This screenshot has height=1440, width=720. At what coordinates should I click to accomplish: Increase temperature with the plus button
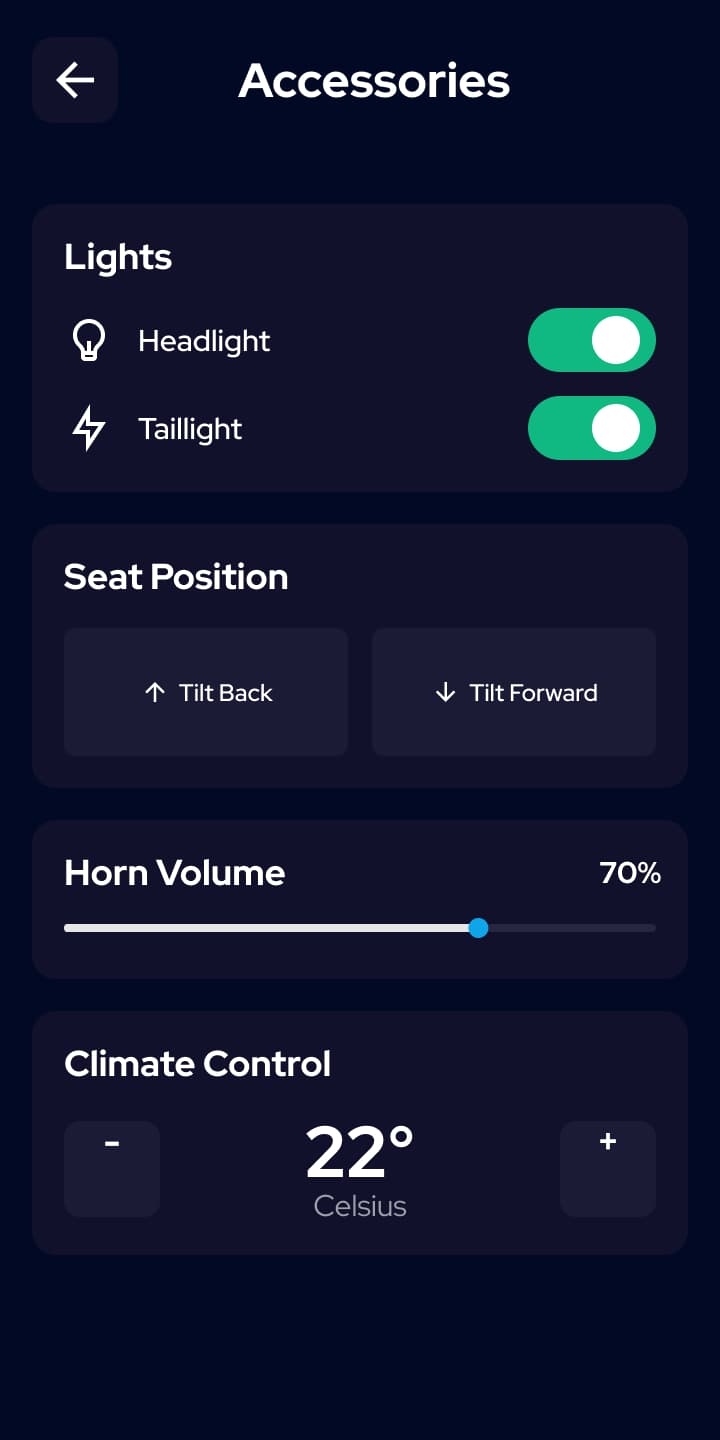tap(608, 1169)
